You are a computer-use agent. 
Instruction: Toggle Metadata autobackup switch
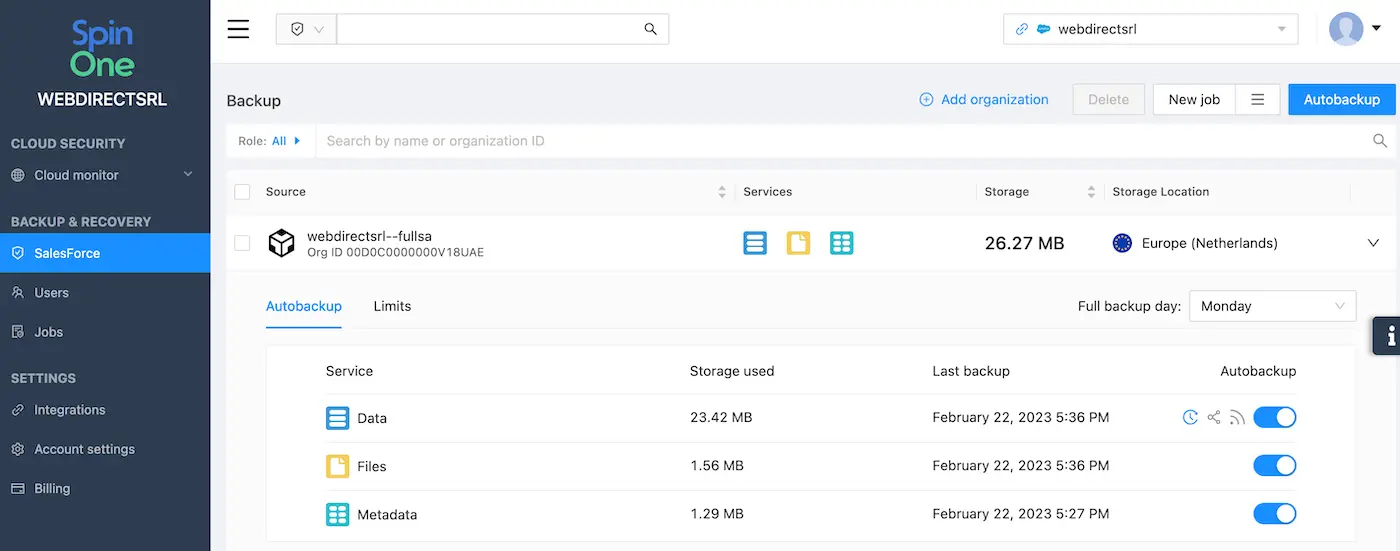coord(1275,514)
